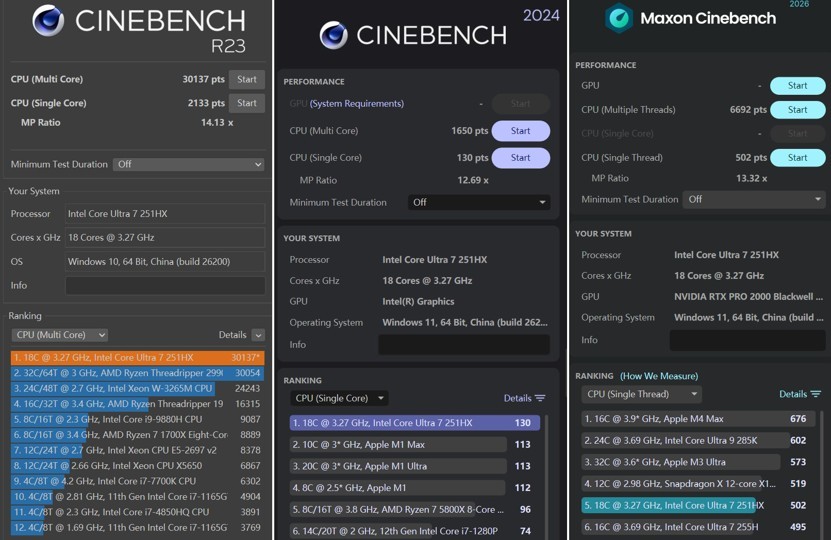Start CPU (Multiple Threads) test in Cinebench 2026
The height and width of the screenshot is (540, 831).
[x=797, y=110]
